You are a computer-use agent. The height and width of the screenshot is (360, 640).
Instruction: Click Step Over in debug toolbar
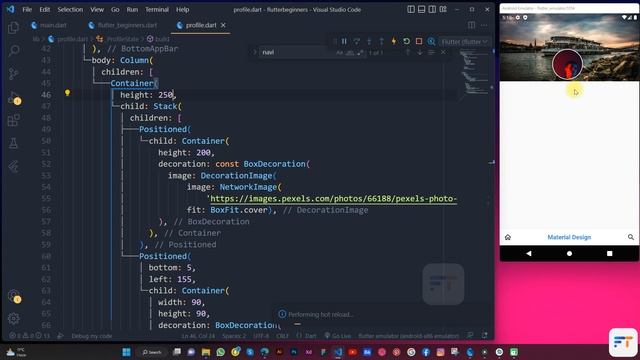coord(357,41)
